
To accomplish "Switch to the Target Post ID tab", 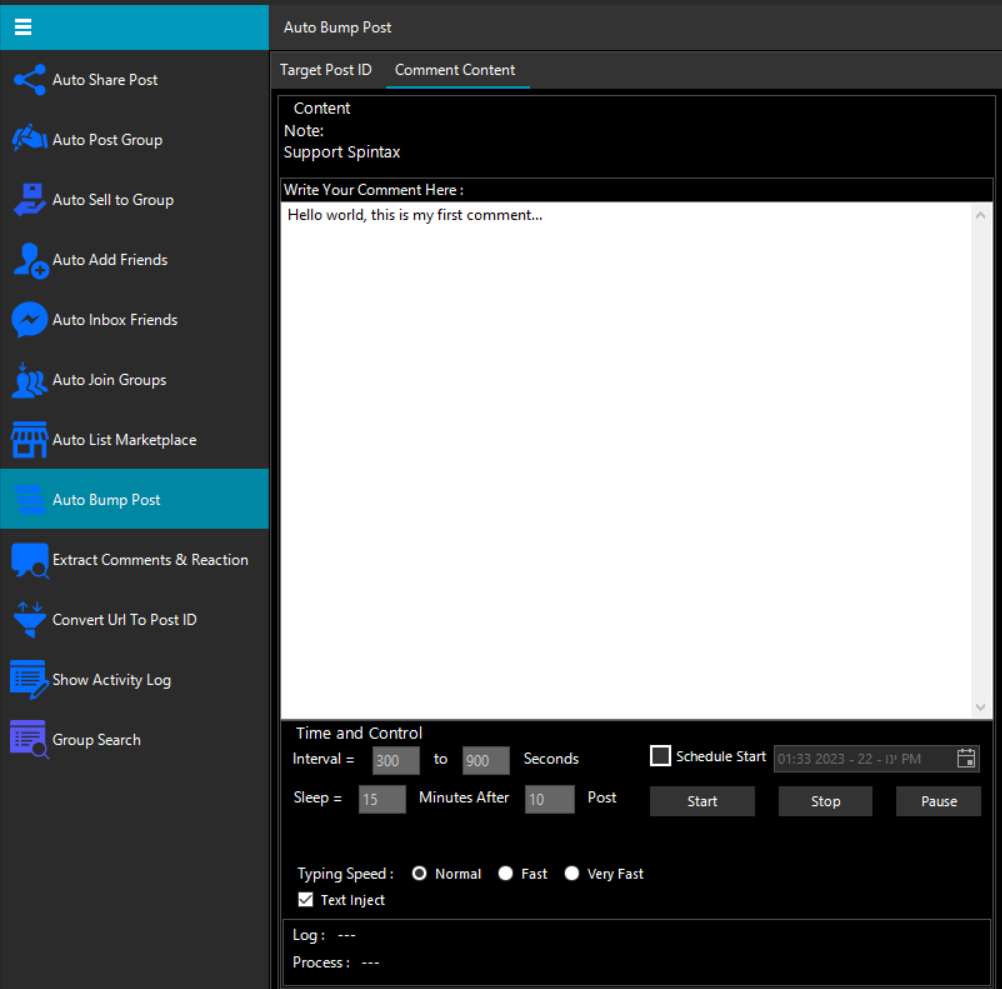I will [x=326, y=70].
